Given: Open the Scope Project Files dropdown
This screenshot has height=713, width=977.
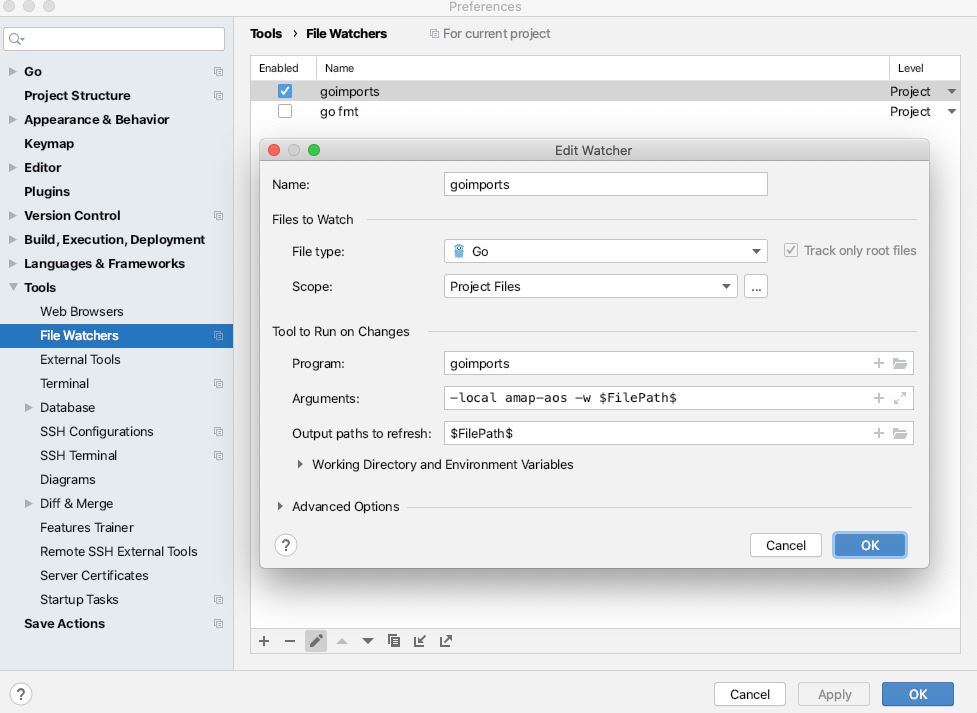Looking at the screenshot, I should click(x=590, y=286).
